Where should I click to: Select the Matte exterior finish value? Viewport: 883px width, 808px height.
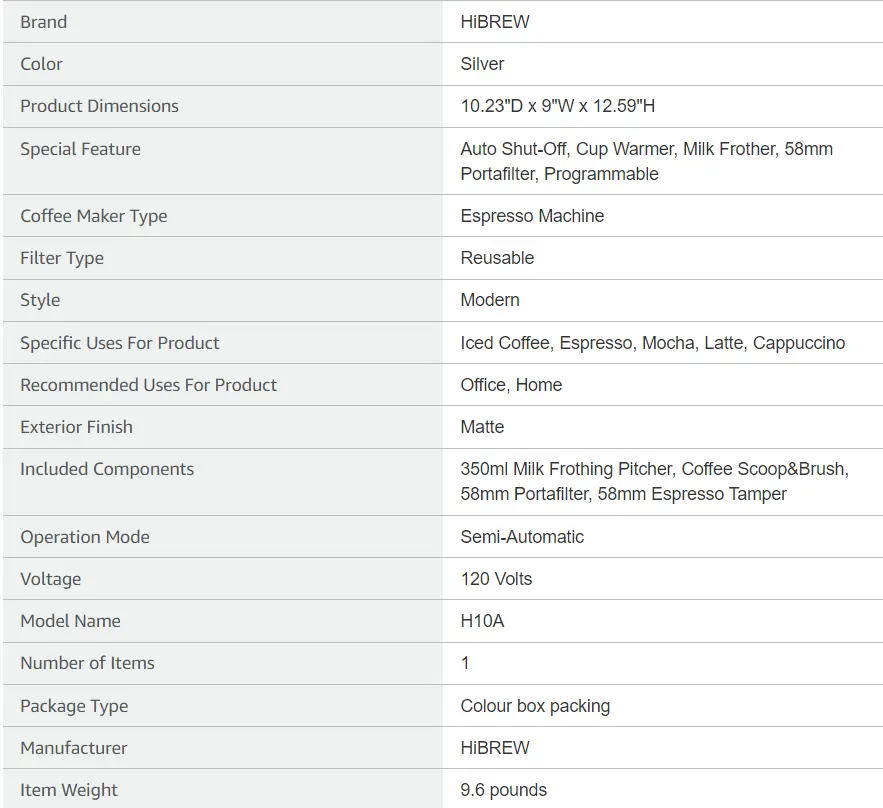(482, 427)
